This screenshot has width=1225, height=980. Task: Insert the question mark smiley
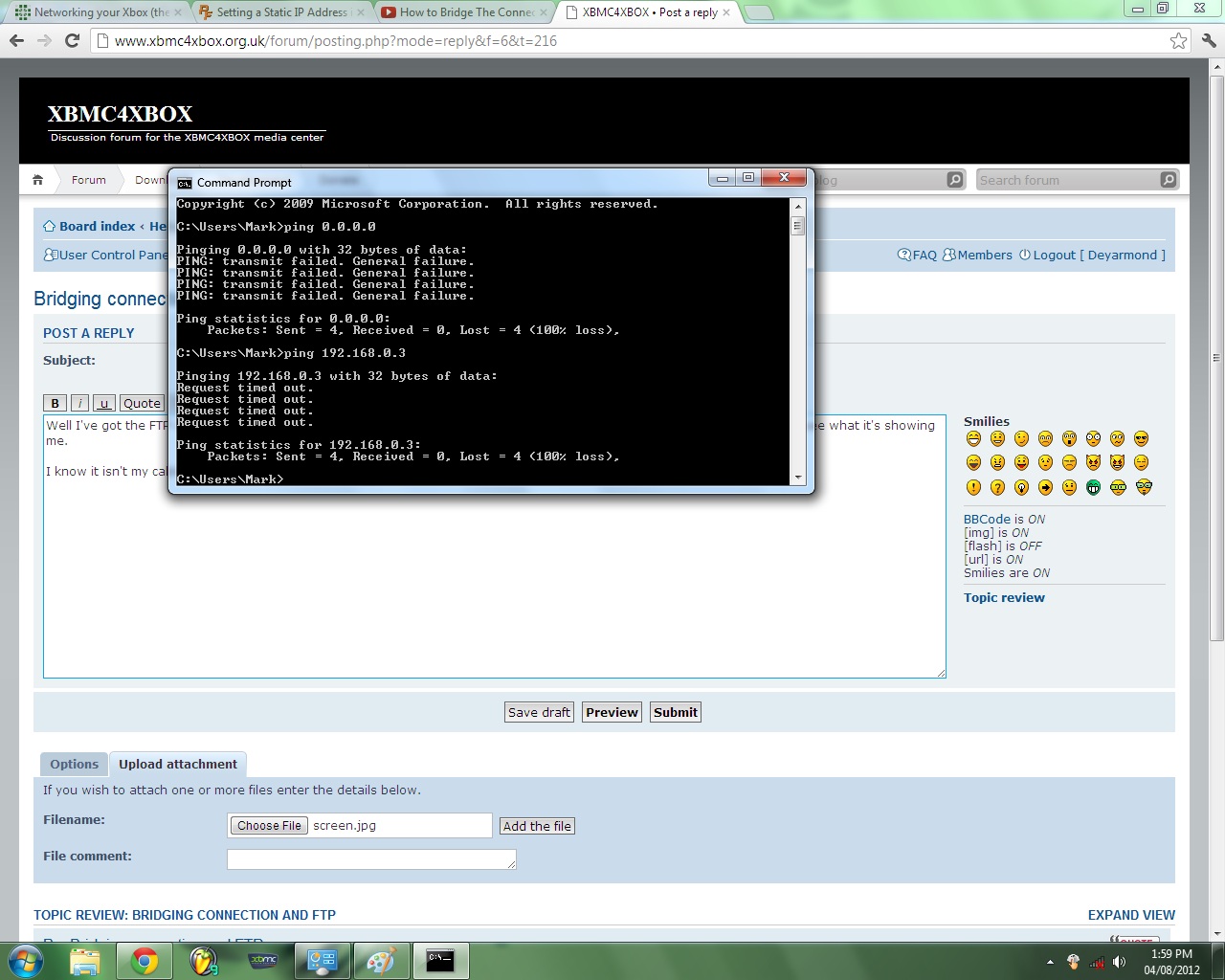click(997, 487)
